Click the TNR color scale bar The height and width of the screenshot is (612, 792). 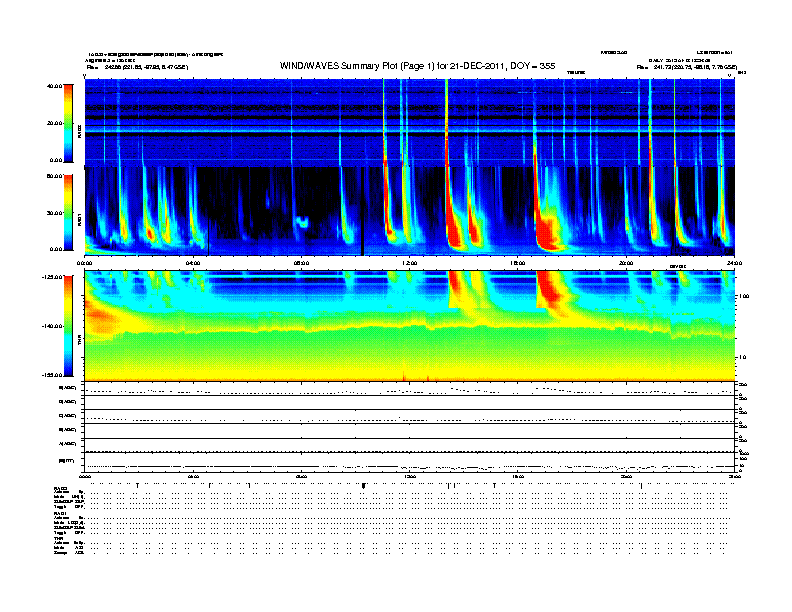68,326
